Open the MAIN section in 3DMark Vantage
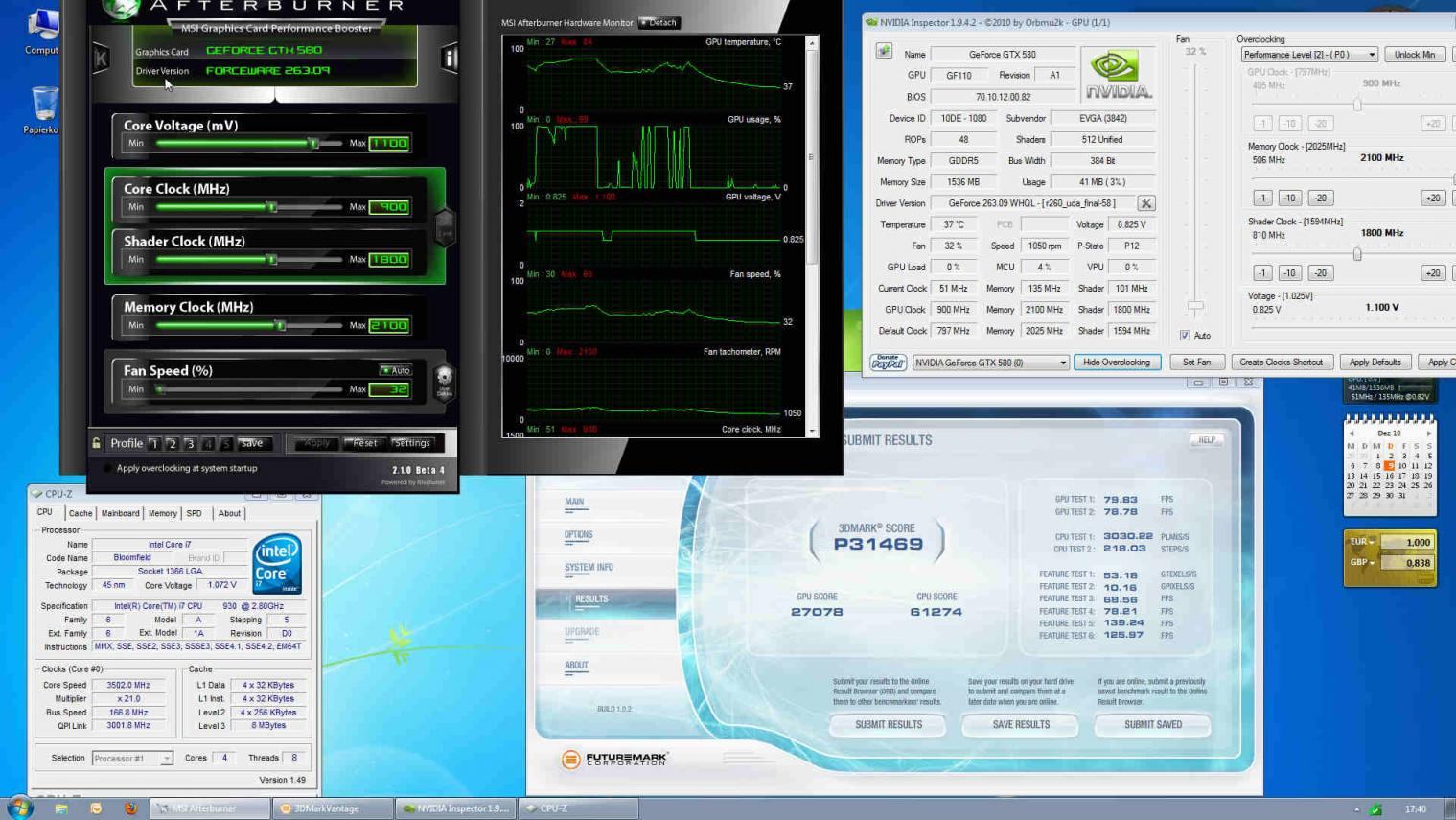The width and height of the screenshot is (1456, 820). coord(574,503)
